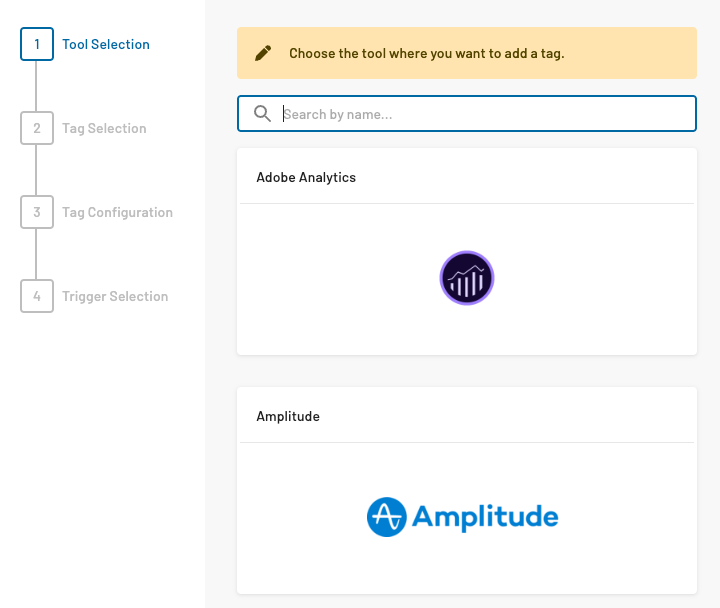720x608 pixels.
Task: Click the line connecting steps 3 and 4
Action: 37,254
